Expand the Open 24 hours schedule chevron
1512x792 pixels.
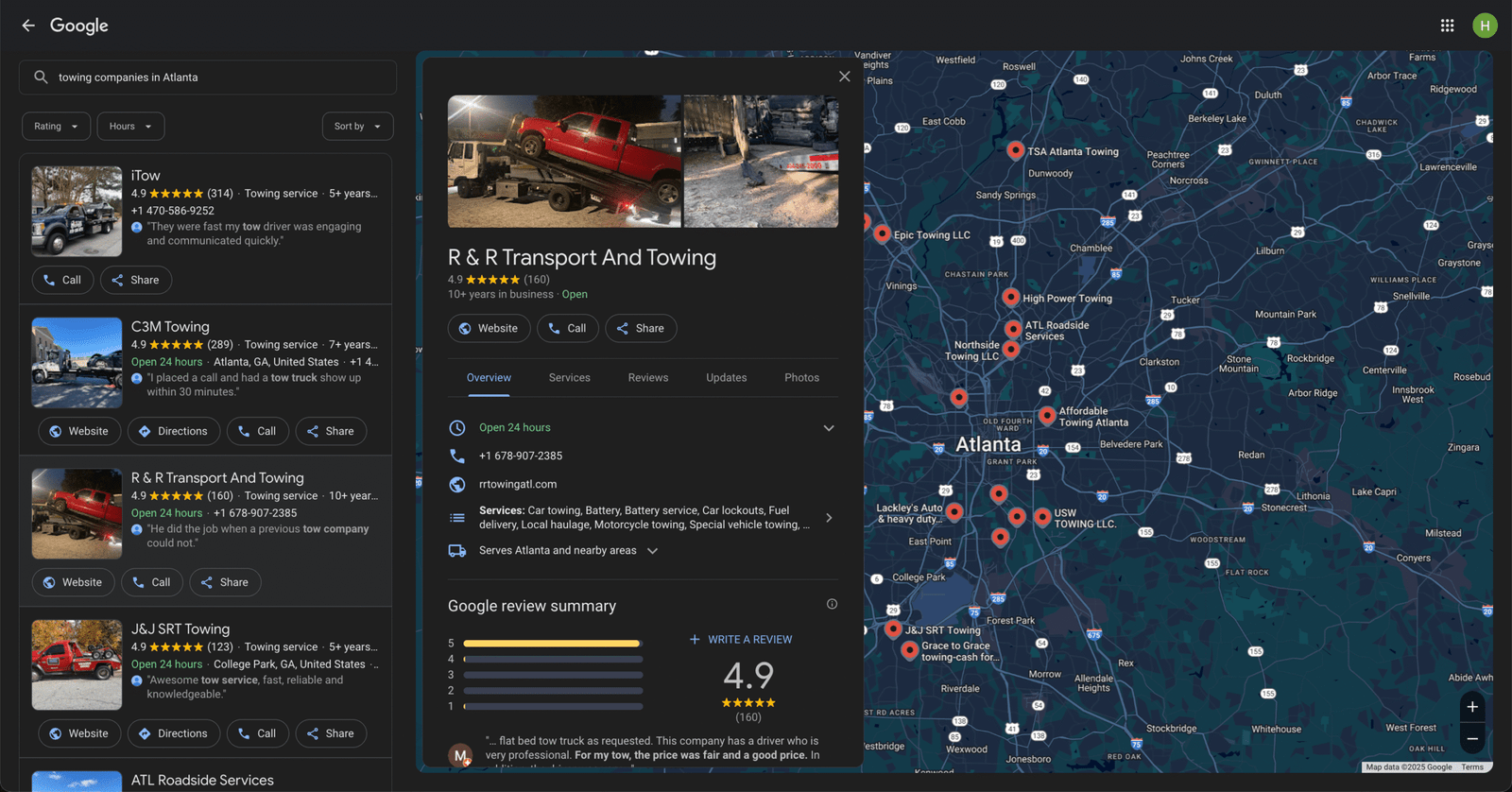(829, 428)
